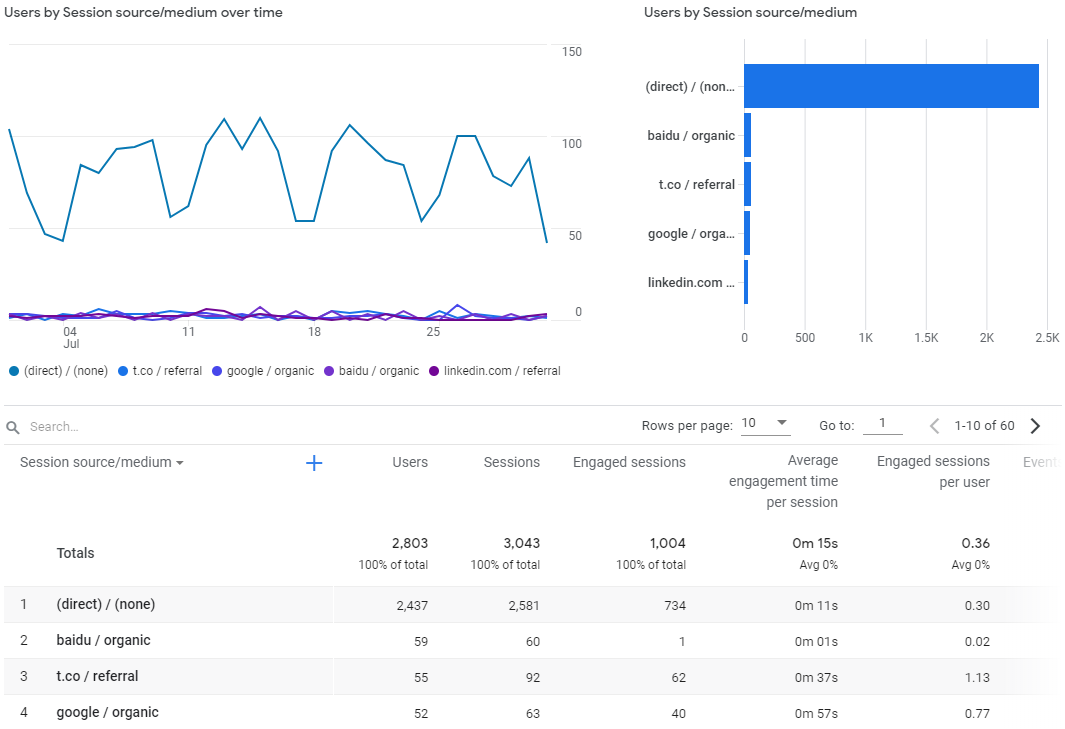1065x729 pixels.
Task: Click the Users by Session source/medium over time title
Action: (143, 12)
